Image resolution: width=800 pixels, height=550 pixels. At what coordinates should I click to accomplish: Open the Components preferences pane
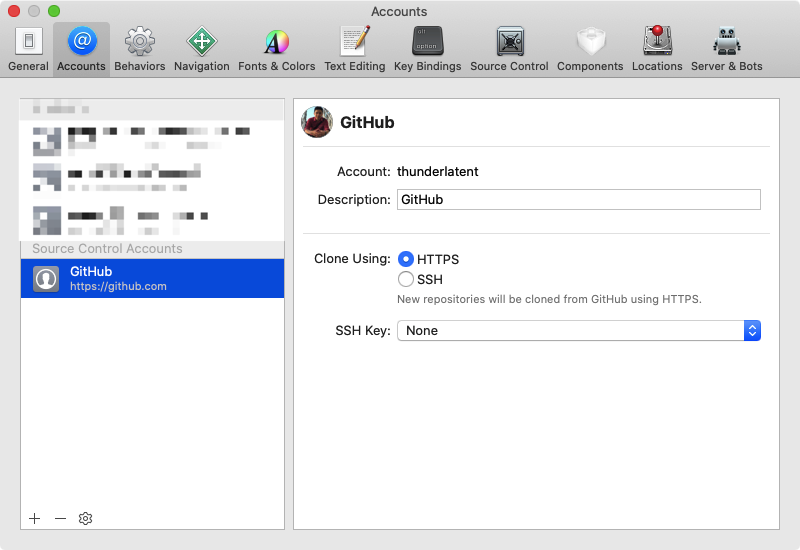(x=590, y=49)
